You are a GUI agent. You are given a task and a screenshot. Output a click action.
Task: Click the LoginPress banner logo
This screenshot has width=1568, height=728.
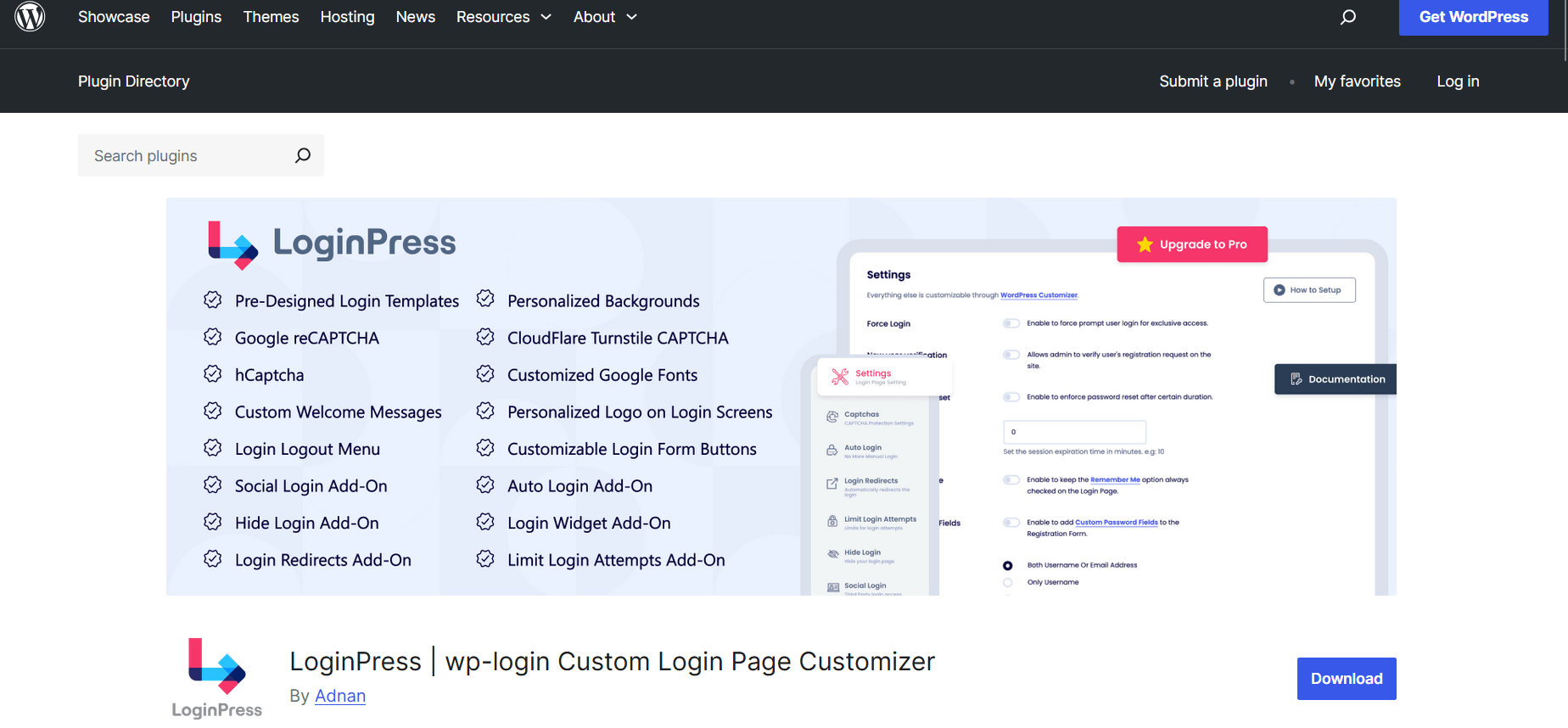tap(332, 244)
